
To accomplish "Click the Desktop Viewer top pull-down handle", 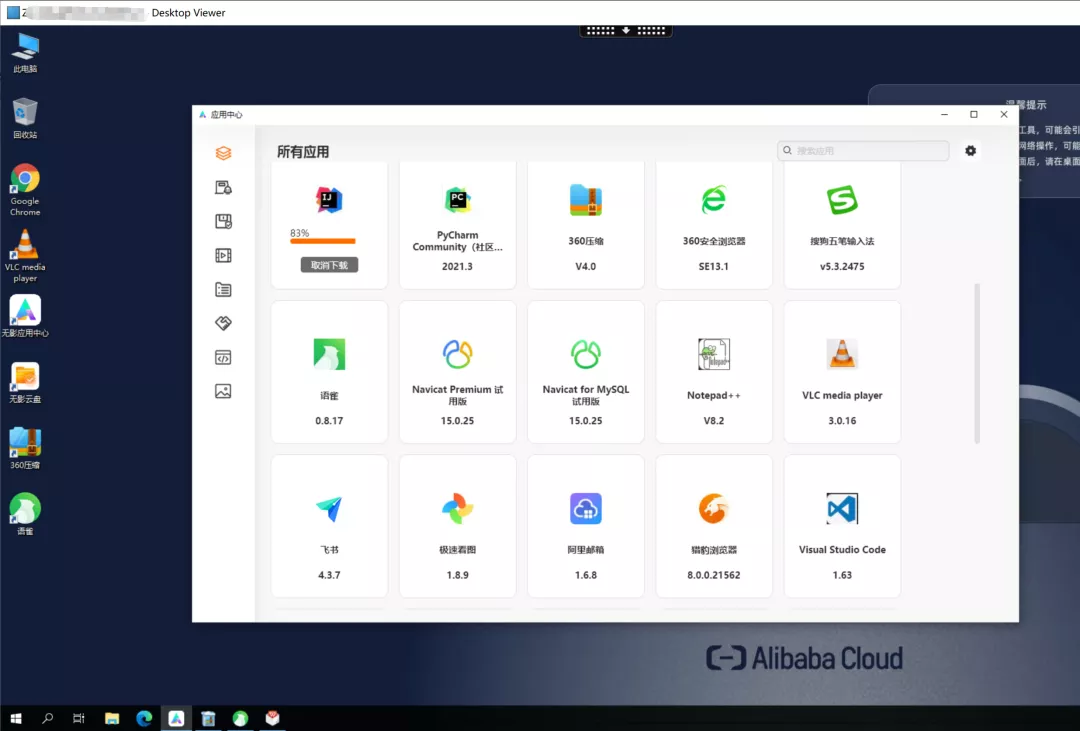I will (x=625, y=31).
